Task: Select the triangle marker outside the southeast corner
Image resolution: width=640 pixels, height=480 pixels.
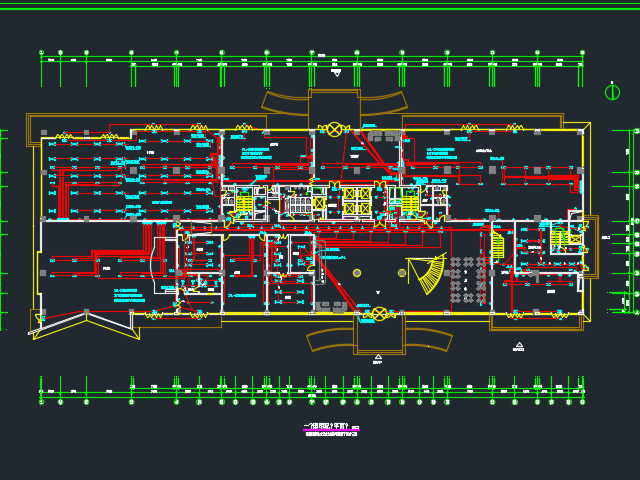Action: click(519, 345)
